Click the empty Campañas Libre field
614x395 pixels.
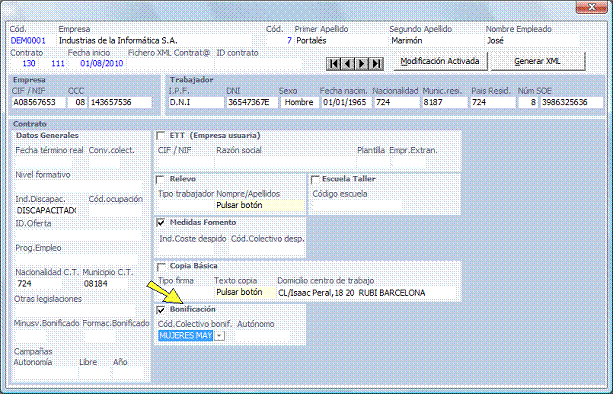coord(94,373)
